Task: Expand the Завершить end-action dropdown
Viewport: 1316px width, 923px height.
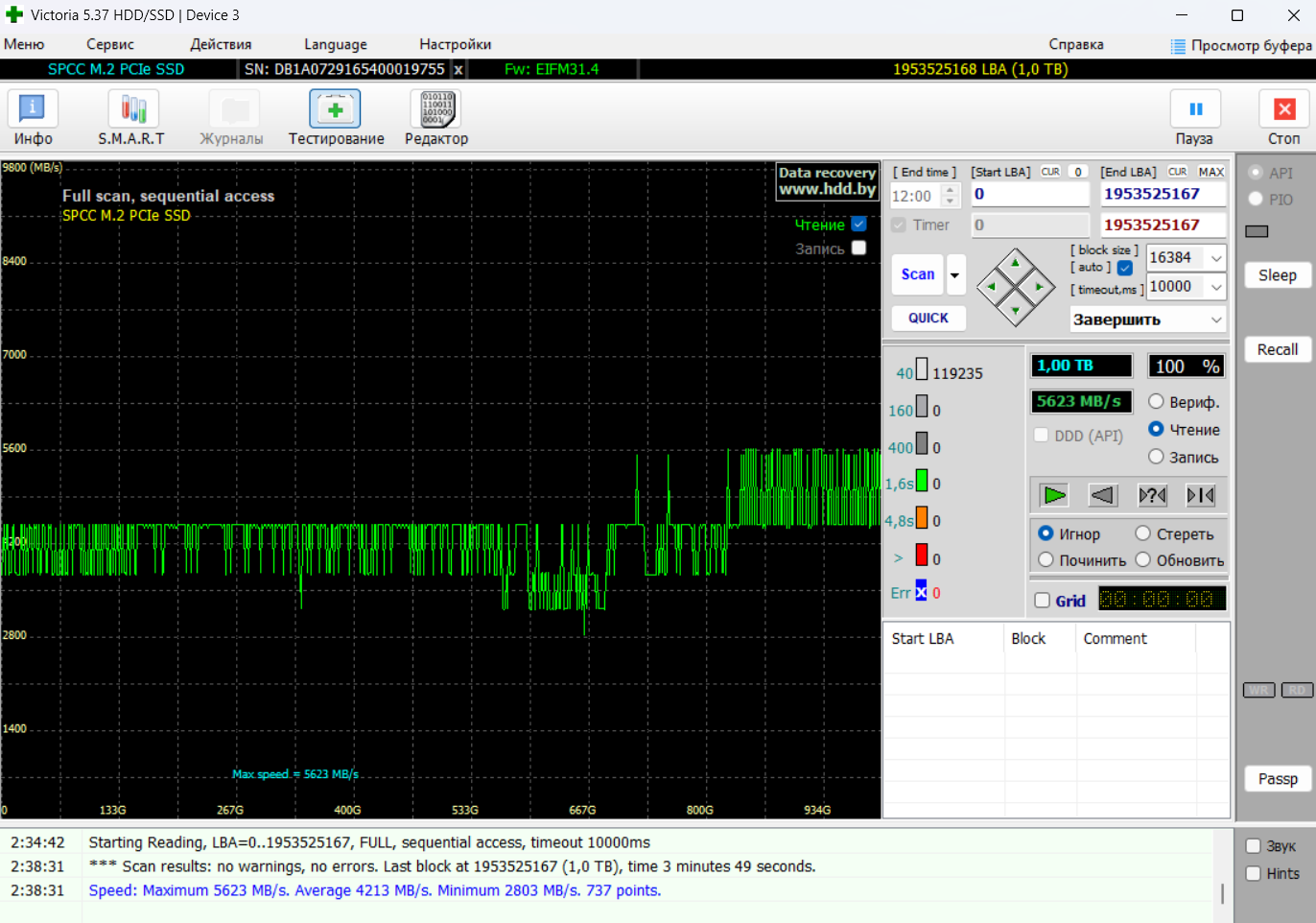Action: (1216, 319)
